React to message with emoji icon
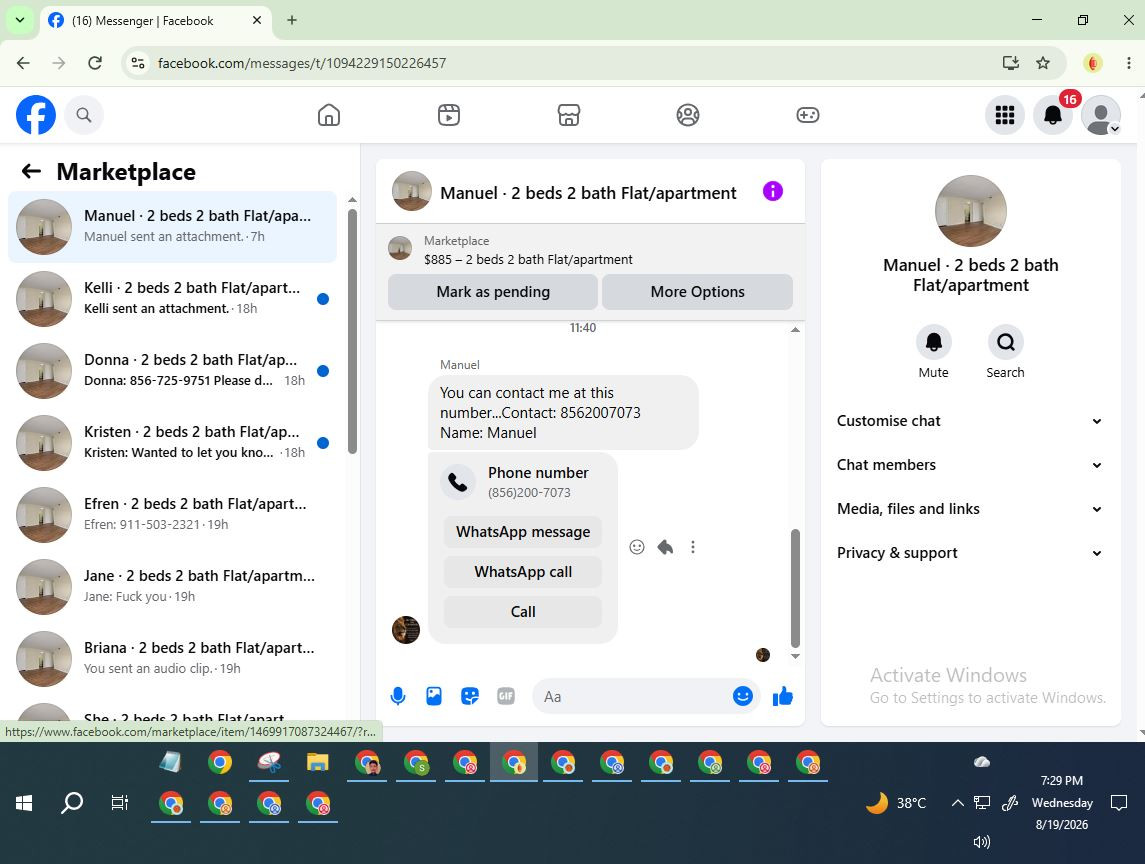 (x=637, y=547)
